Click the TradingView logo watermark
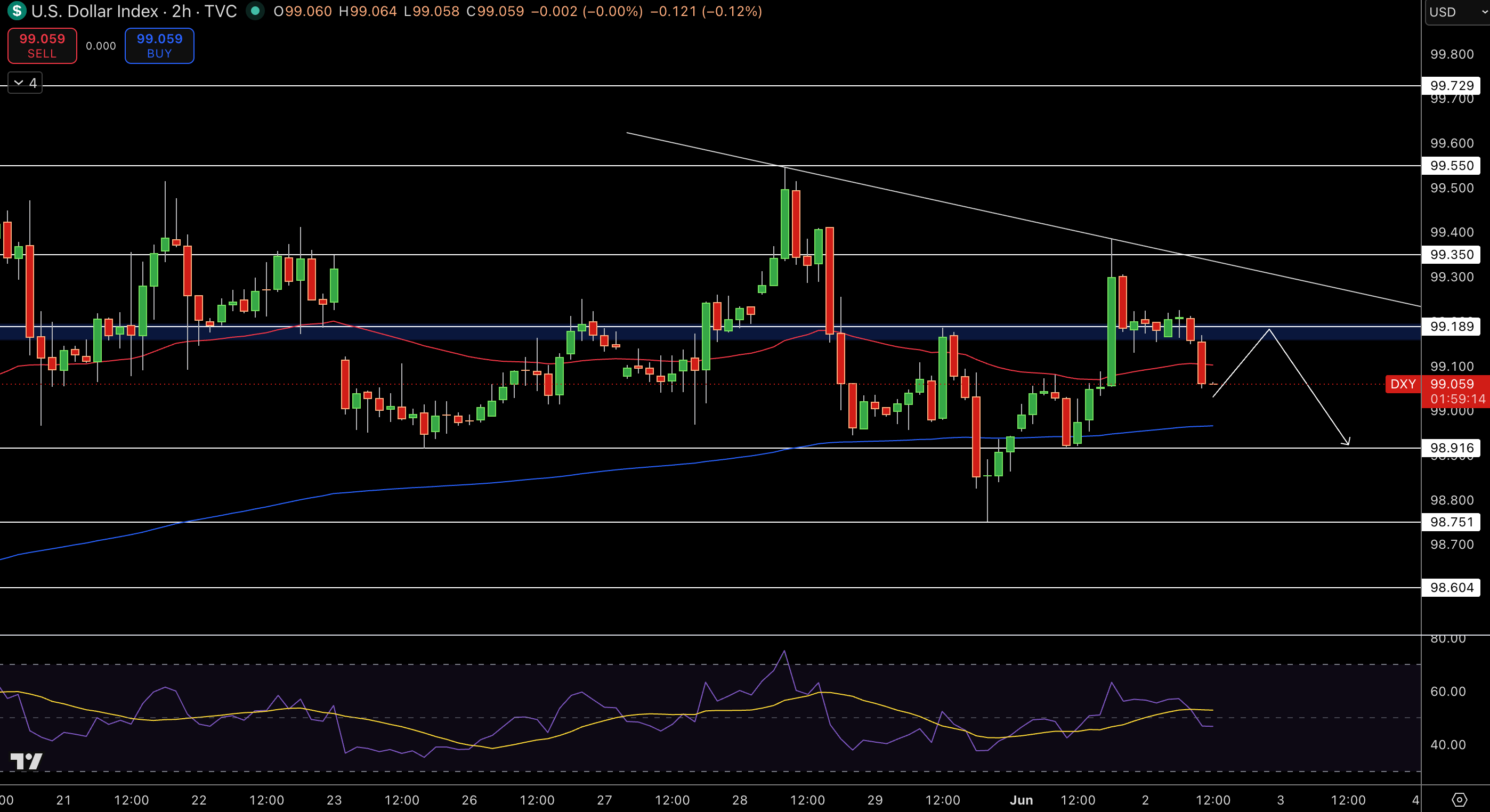Viewport: 1490px width, 812px height. [26, 762]
